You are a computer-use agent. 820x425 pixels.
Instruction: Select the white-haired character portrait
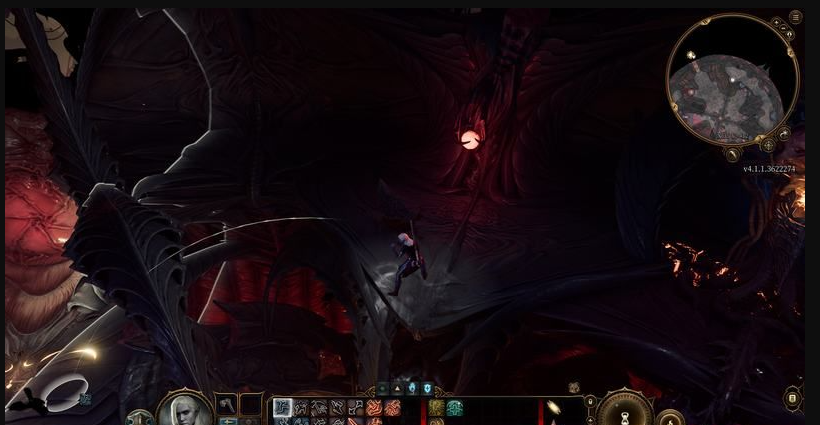coord(186,409)
